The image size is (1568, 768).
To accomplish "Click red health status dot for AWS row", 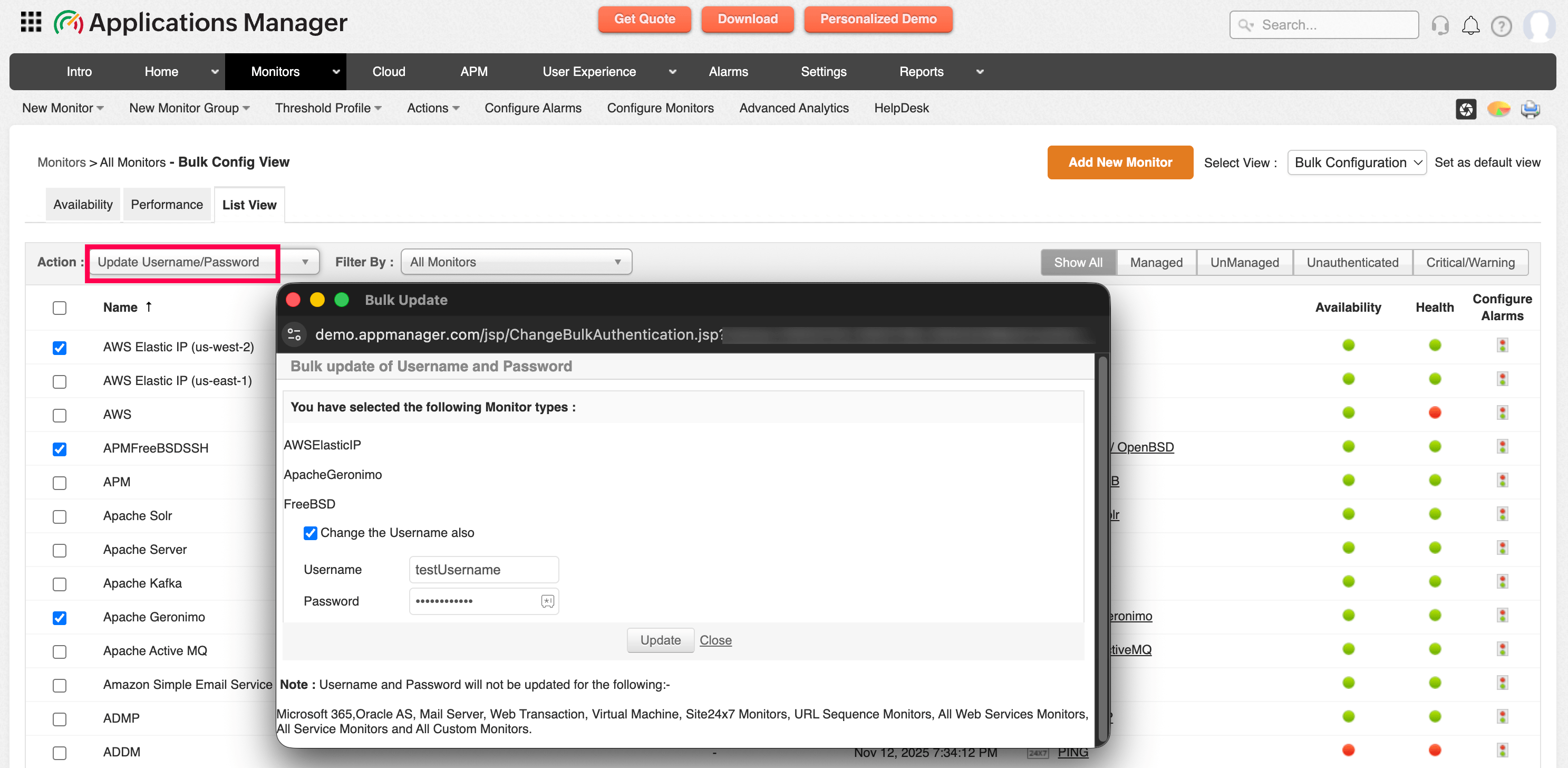I will coord(1435,412).
